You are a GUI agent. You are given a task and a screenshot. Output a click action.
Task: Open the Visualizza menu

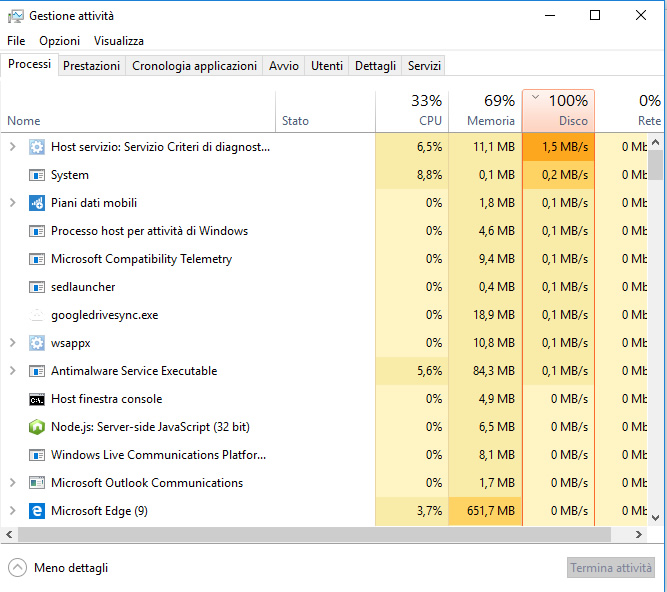tap(119, 41)
